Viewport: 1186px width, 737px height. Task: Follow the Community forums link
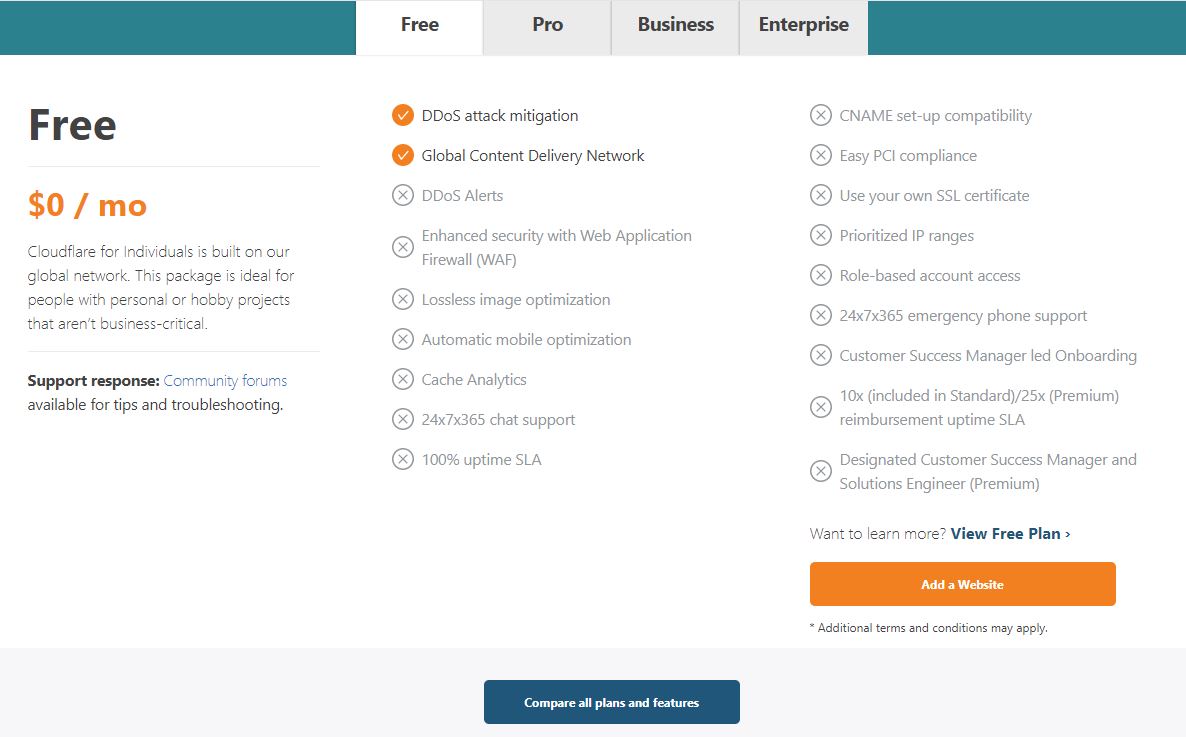[x=225, y=381]
